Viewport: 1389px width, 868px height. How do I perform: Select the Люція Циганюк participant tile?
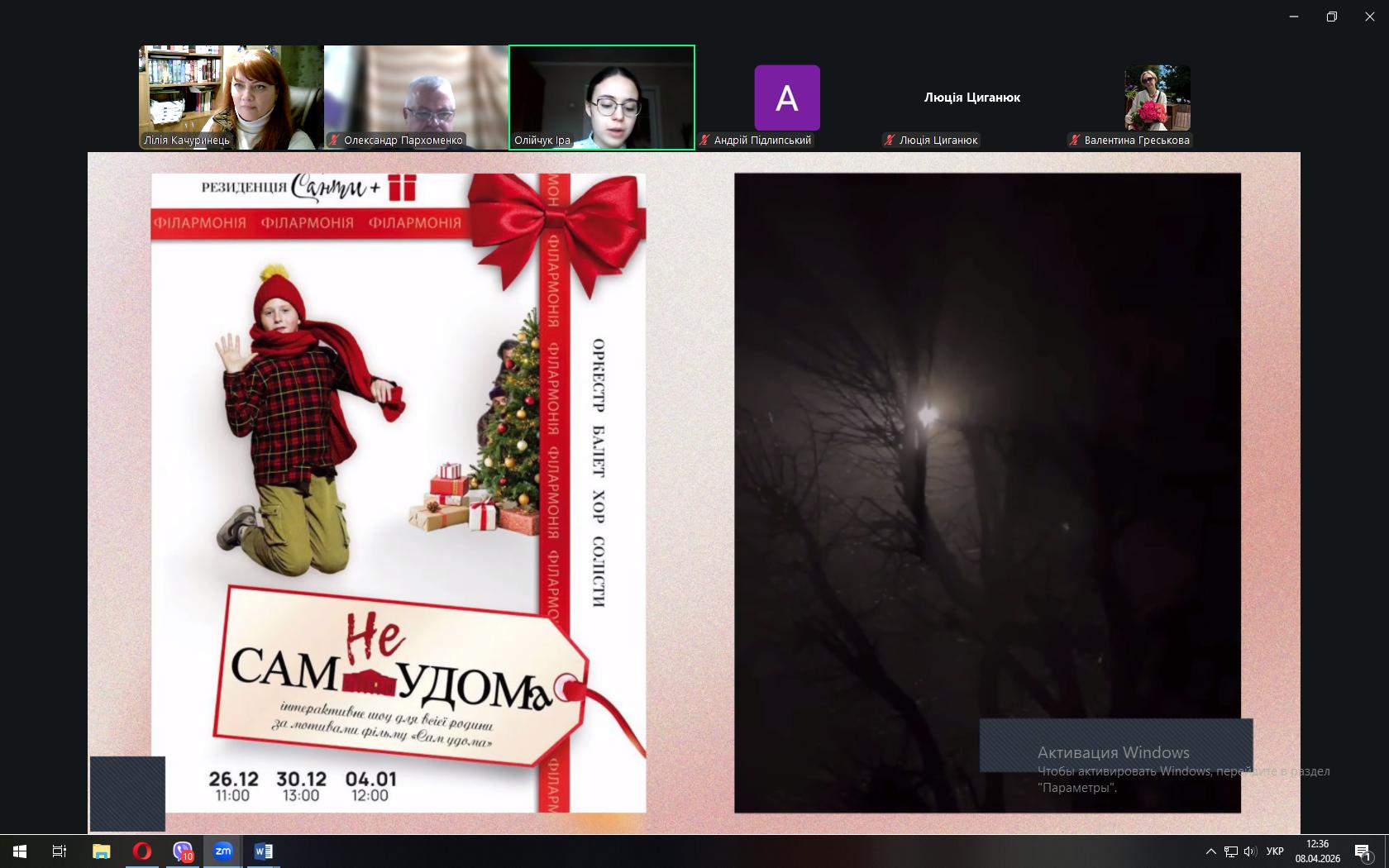click(x=971, y=98)
